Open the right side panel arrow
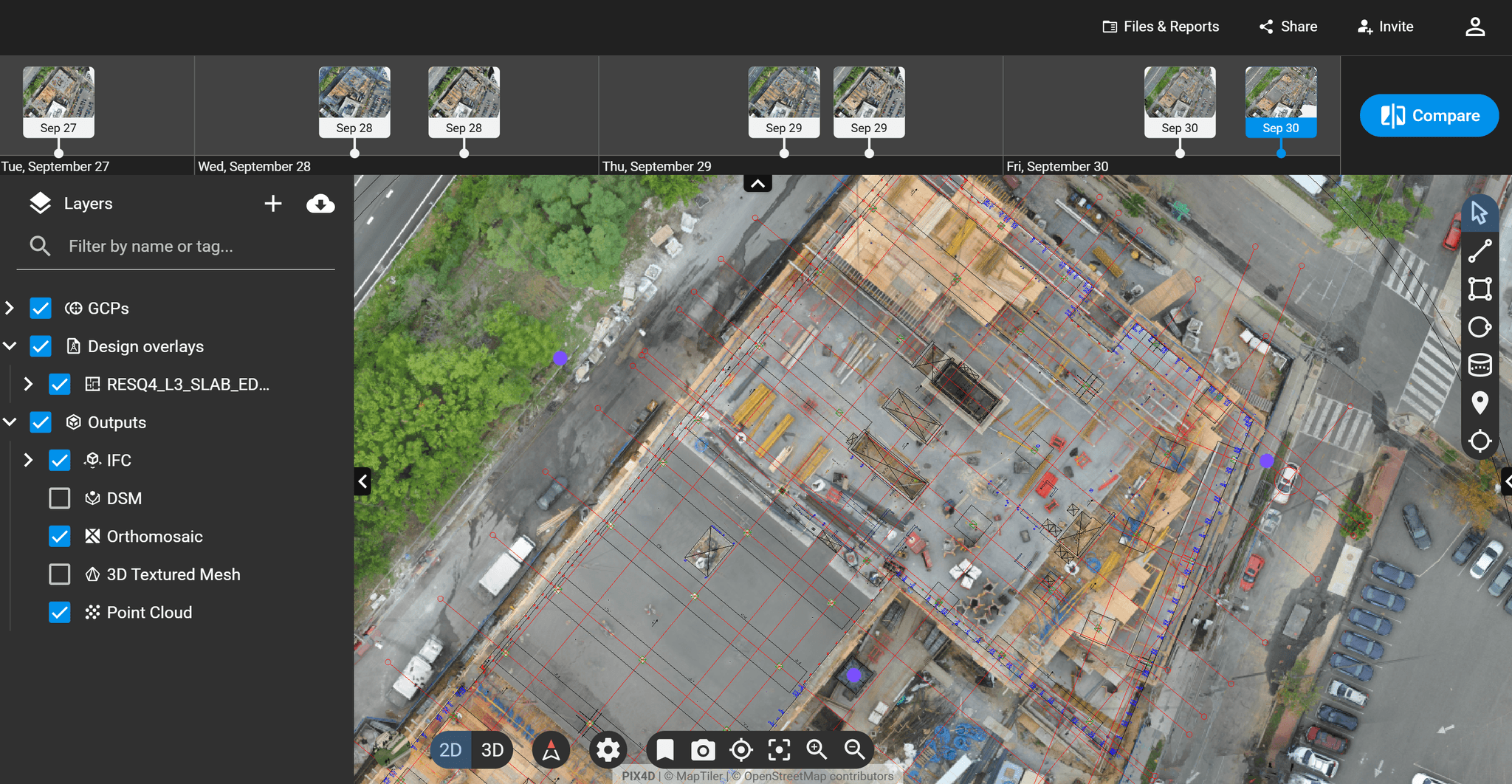The image size is (1512, 784). pos(1507,481)
